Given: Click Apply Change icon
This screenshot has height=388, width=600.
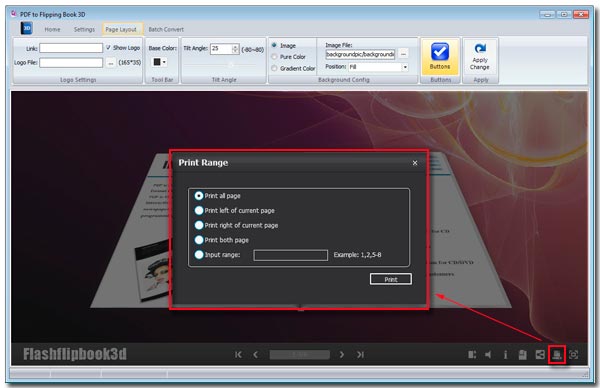Looking at the screenshot, I should point(480,56).
